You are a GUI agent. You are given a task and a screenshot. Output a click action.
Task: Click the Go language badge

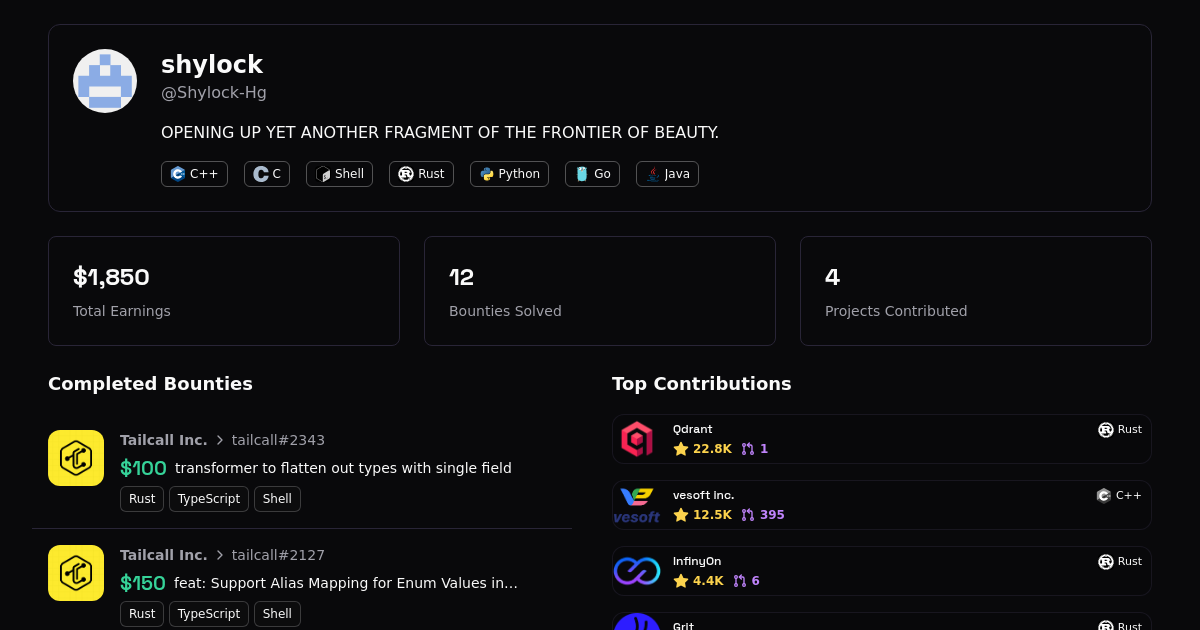(x=592, y=174)
